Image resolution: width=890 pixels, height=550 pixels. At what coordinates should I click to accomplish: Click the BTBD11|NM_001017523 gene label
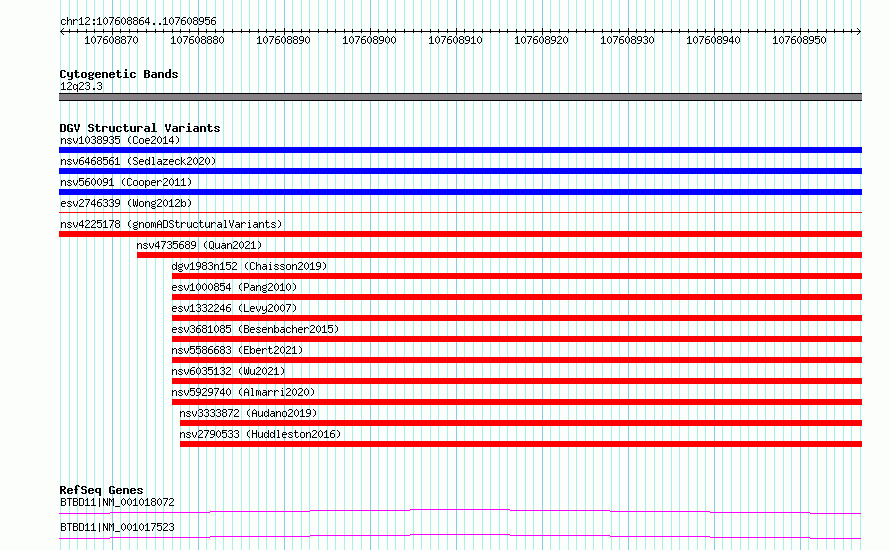pos(117,527)
